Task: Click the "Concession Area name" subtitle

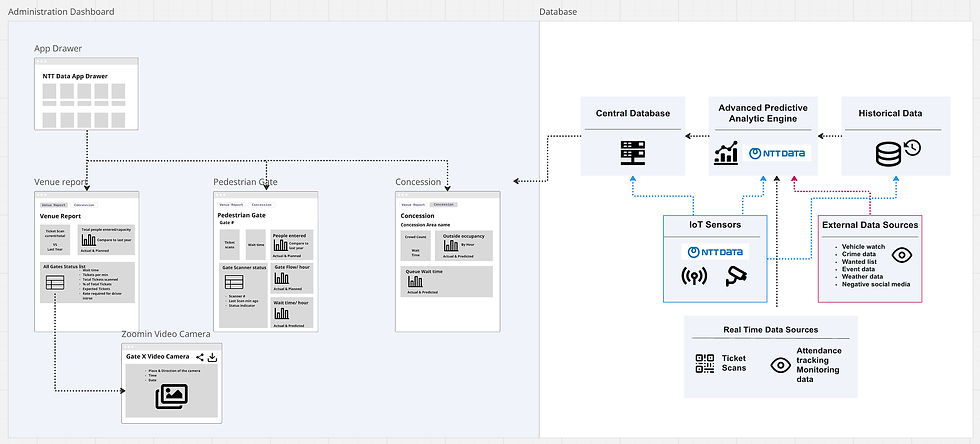Action: (425, 225)
